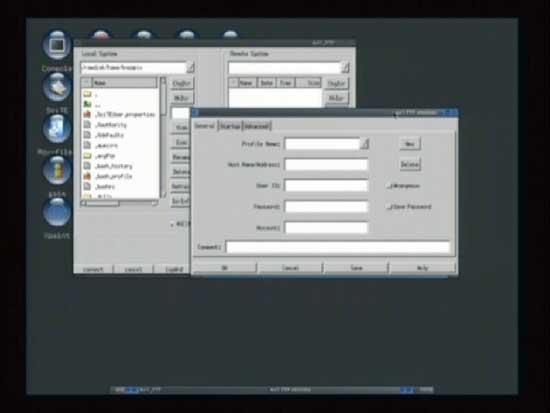The image size is (550, 413).
Task: Click the Comment input field
Action: [x=338, y=247]
